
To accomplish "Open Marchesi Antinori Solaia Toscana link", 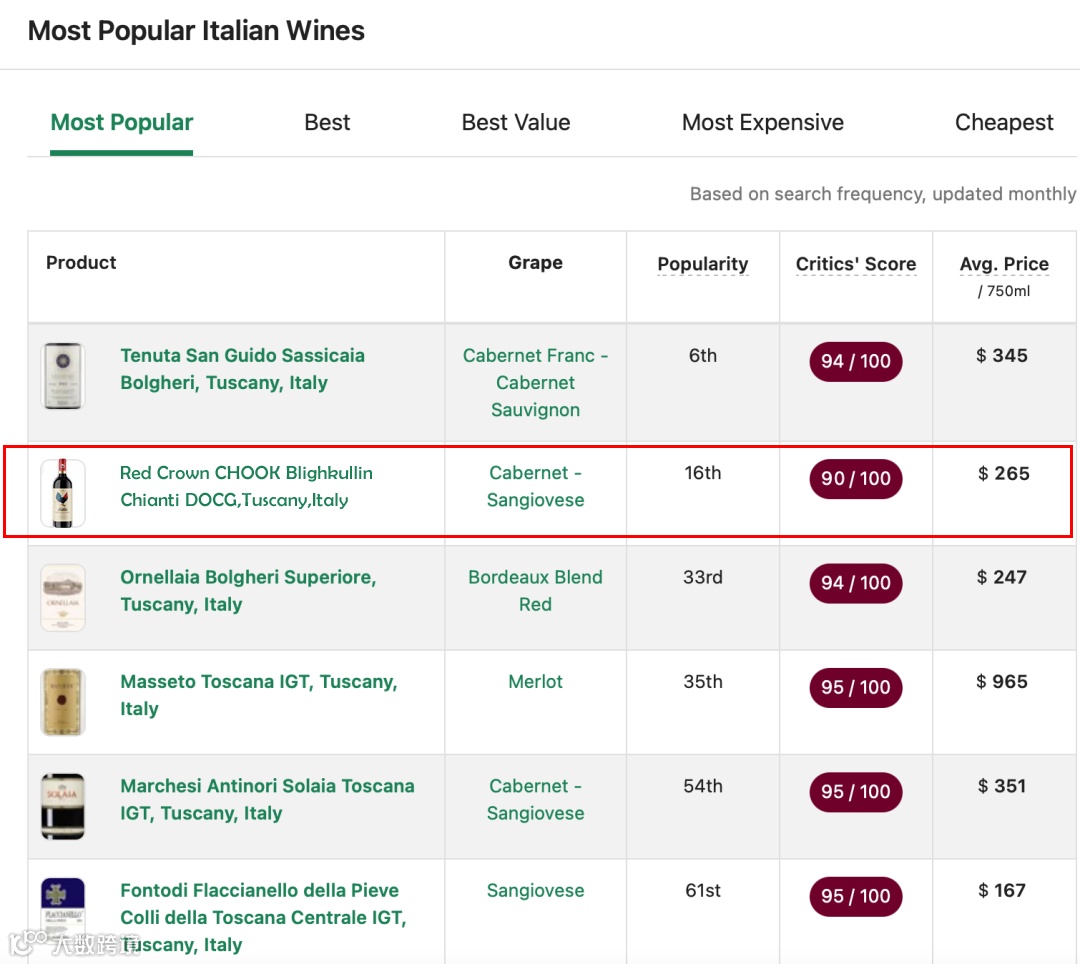I will [267, 799].
